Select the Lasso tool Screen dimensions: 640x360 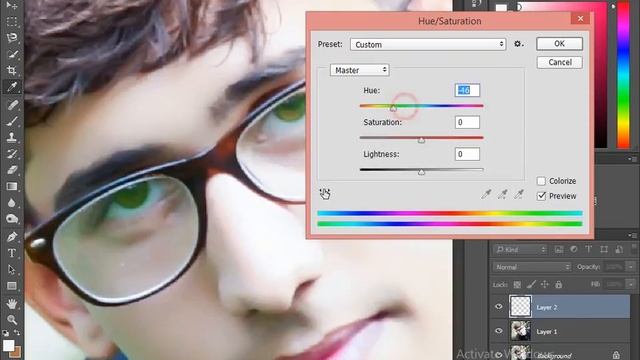[x=12, y=38]
